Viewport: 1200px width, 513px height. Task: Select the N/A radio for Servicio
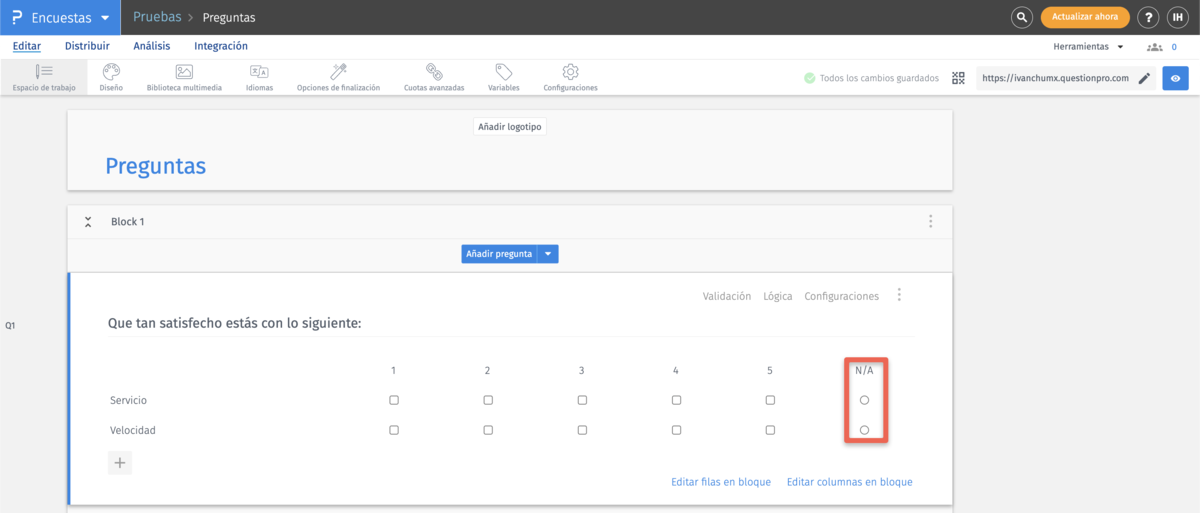click(x=865, y=400)
